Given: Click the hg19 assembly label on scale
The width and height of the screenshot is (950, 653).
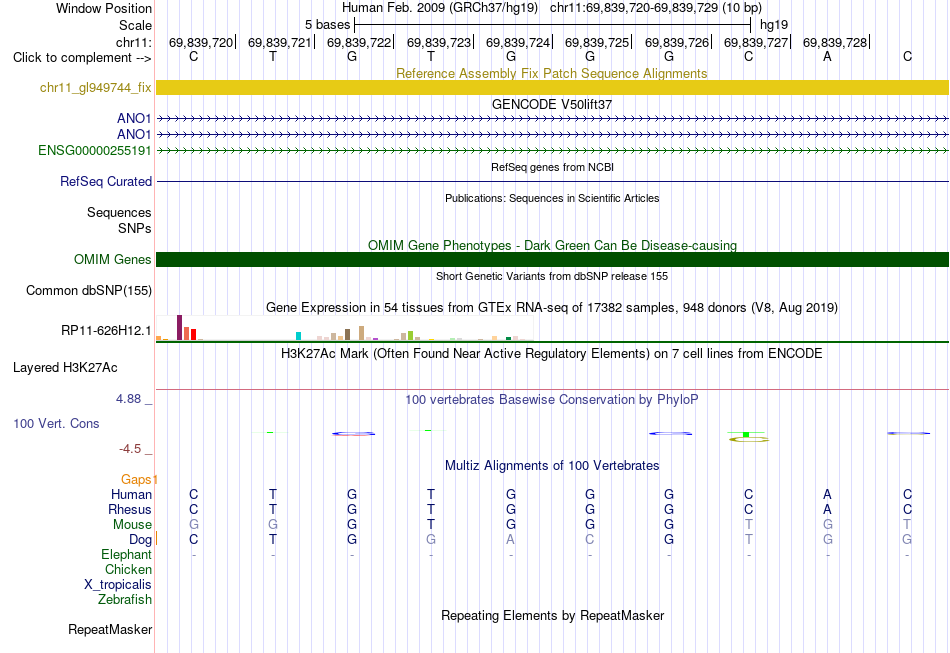Looking at the screenshot, I should (774, 25).
